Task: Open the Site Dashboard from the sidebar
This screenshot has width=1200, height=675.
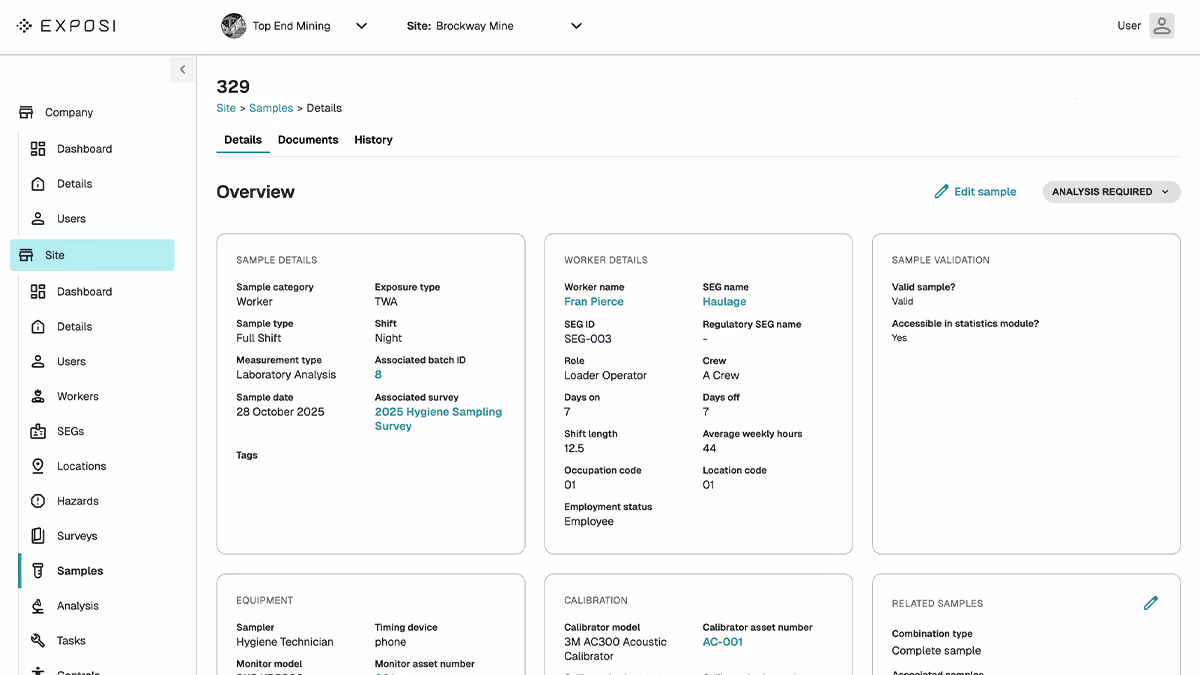Action: (x=84, y=291)
